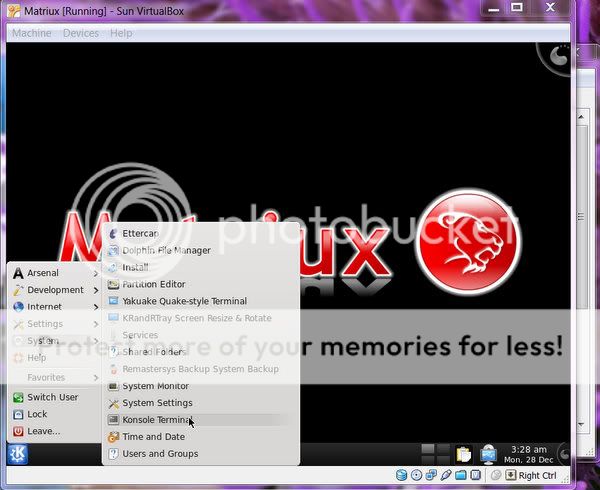Choose Remastersys Backup System Backup label
The image size is (600, 490).
click(x=201, y=369)
